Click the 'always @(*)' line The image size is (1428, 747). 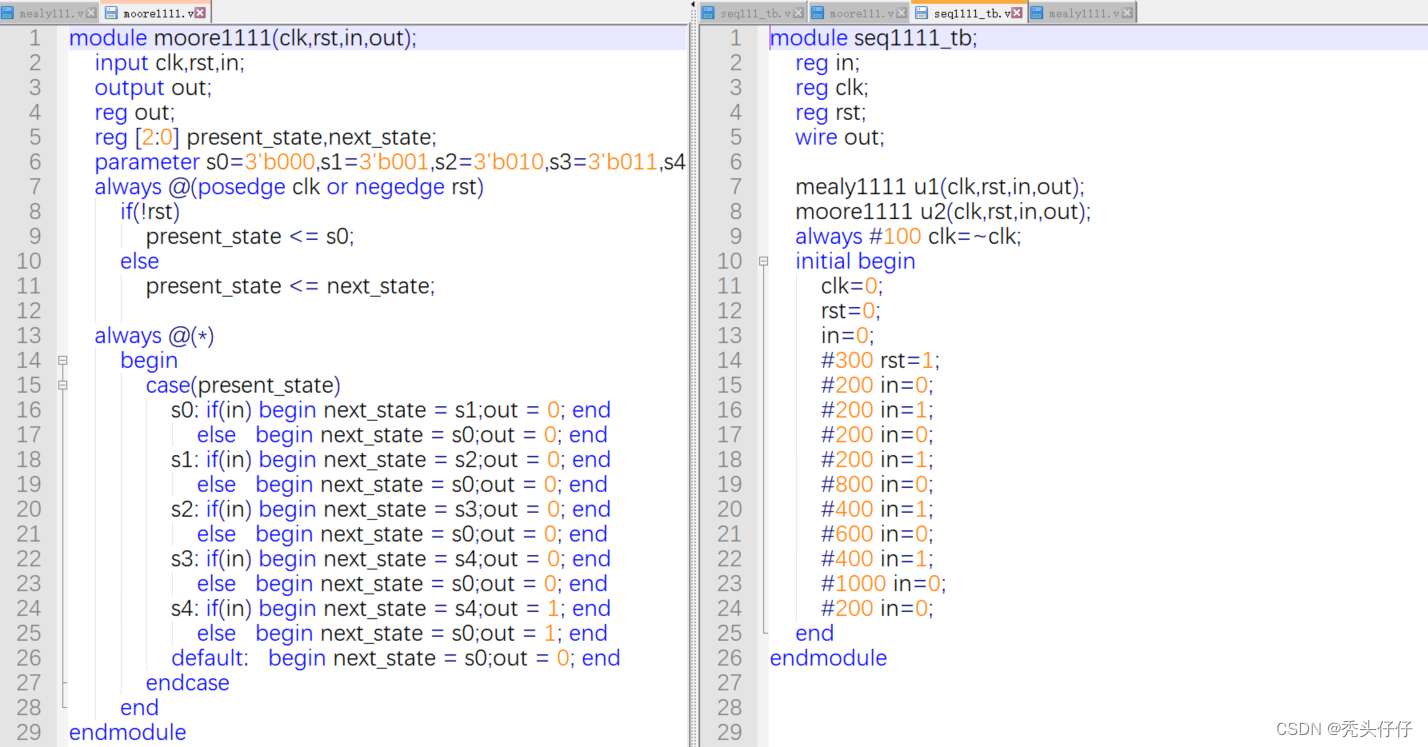click(154, 336)
